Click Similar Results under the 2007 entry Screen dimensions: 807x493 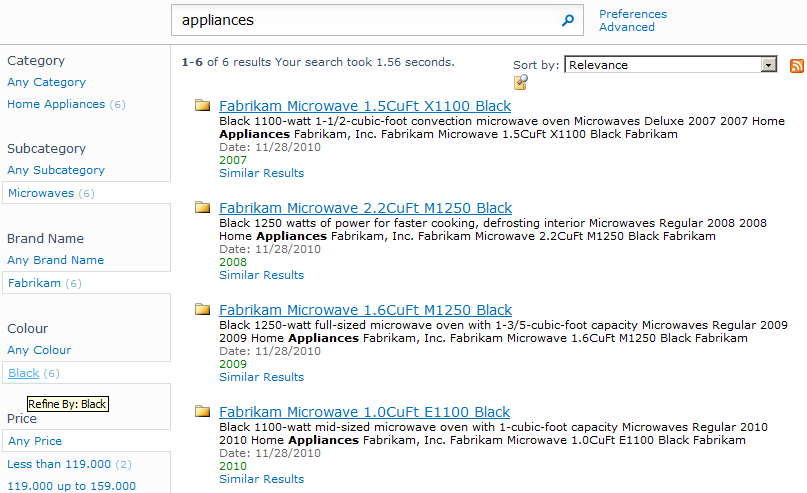(x=261, y=173)
